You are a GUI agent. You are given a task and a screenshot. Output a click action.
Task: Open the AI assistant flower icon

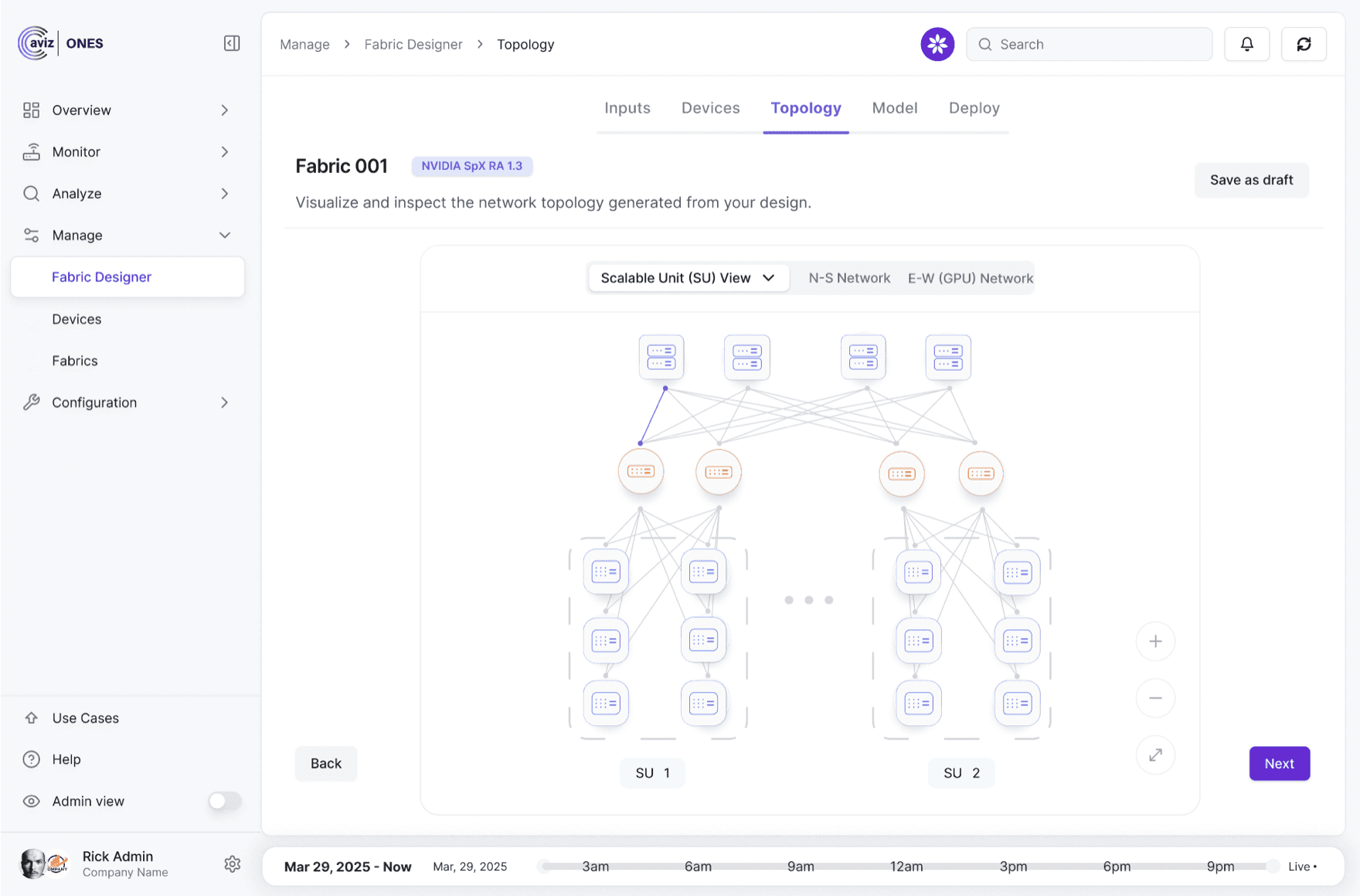click(937, 44)
